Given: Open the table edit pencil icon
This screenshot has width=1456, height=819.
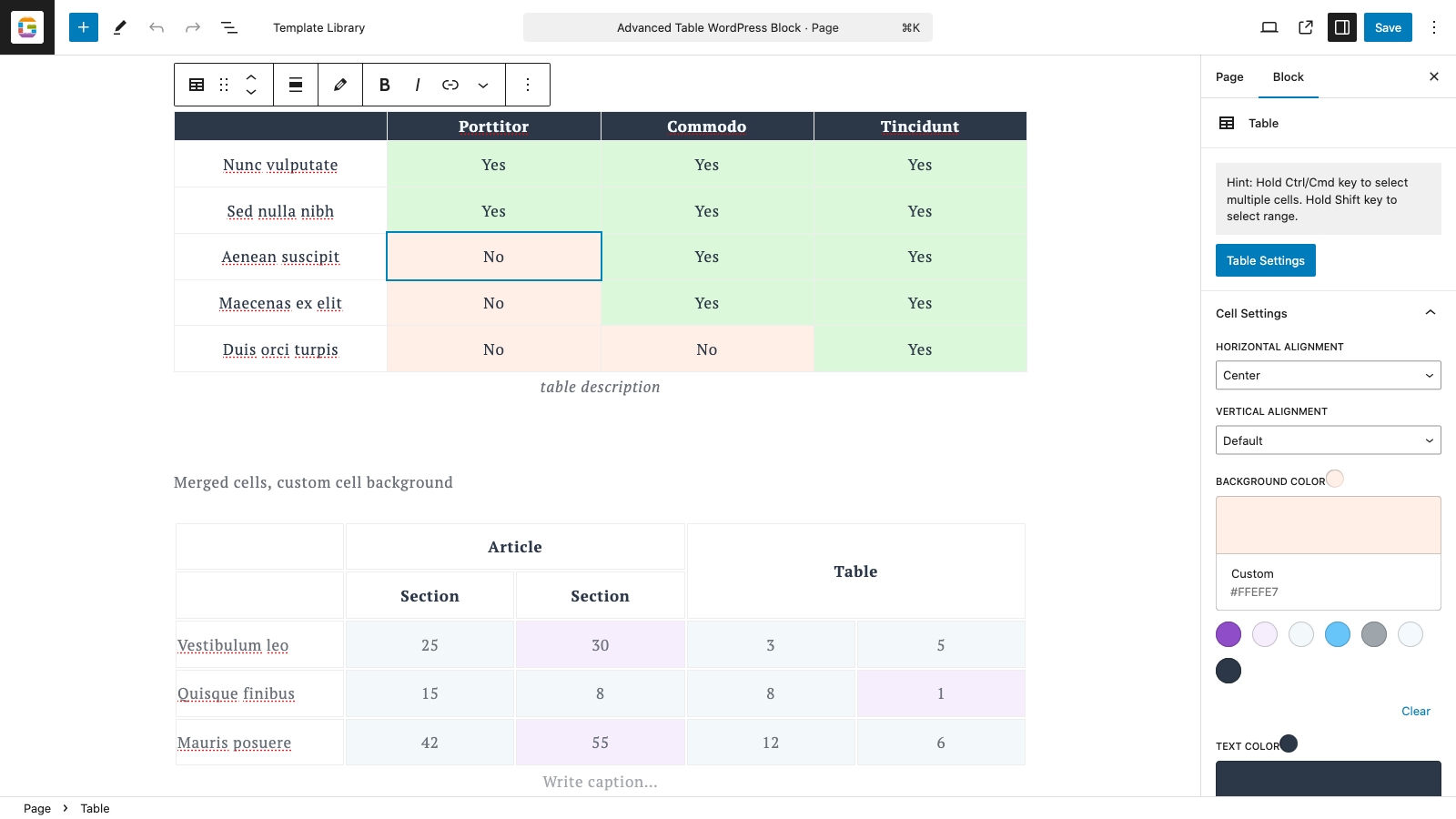Looking at the screenshot, I should [x=340, y=85].
